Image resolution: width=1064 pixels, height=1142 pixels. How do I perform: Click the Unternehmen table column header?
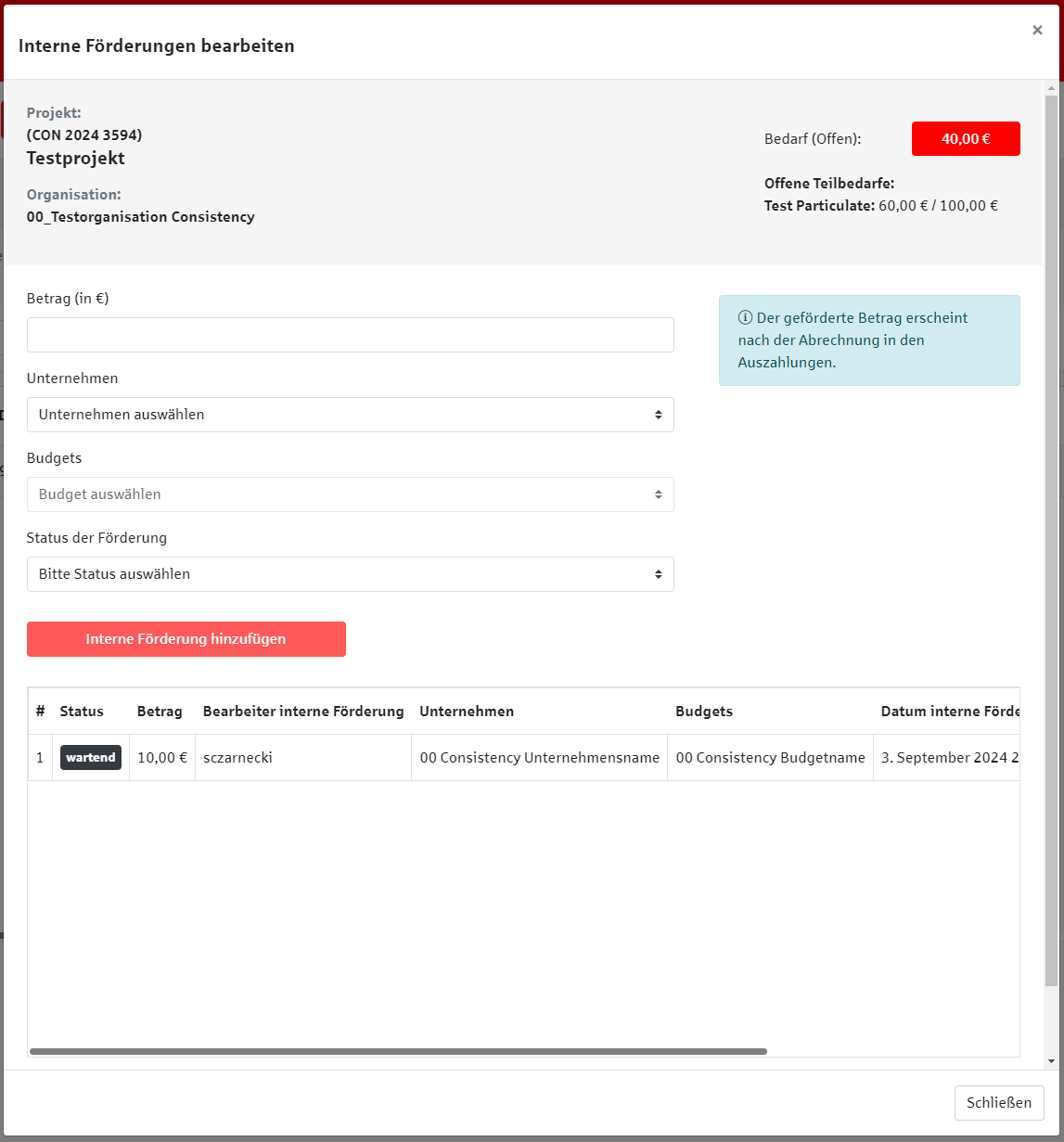(x=467, y=712)
